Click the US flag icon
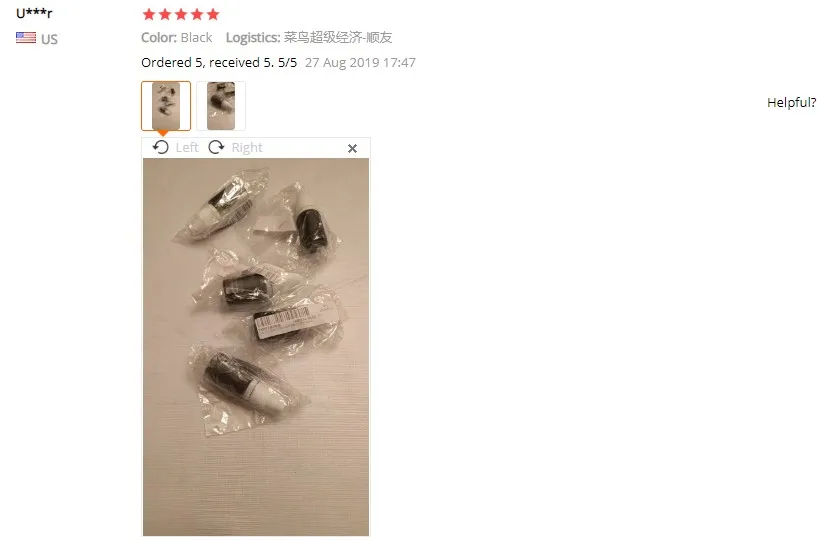This screenshot has height=541, width=820. tap(26, 38)
